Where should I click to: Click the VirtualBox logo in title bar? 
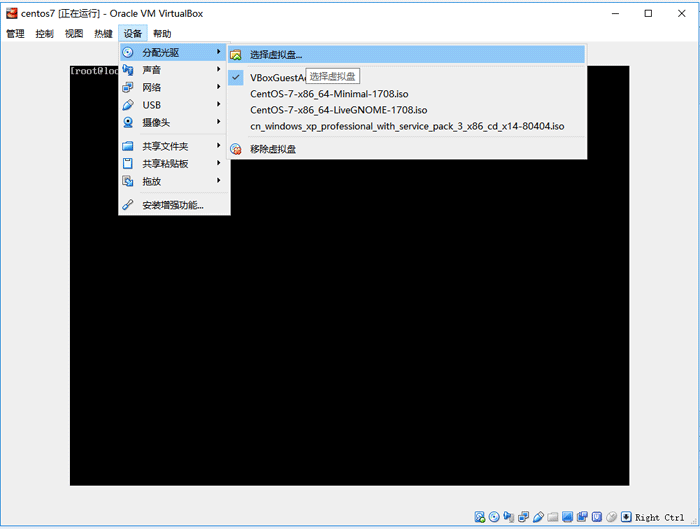pyautogui.click(x=12, y=13)
